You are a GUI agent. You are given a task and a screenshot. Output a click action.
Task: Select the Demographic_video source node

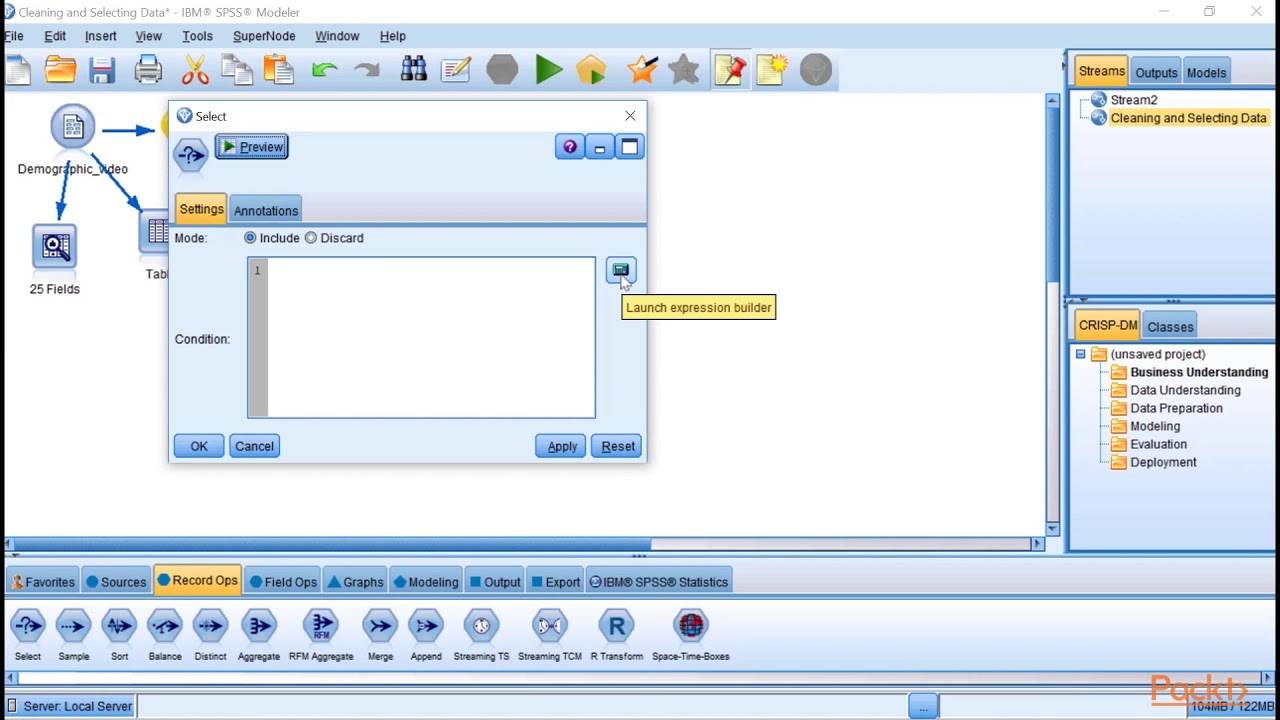point(72,128)
